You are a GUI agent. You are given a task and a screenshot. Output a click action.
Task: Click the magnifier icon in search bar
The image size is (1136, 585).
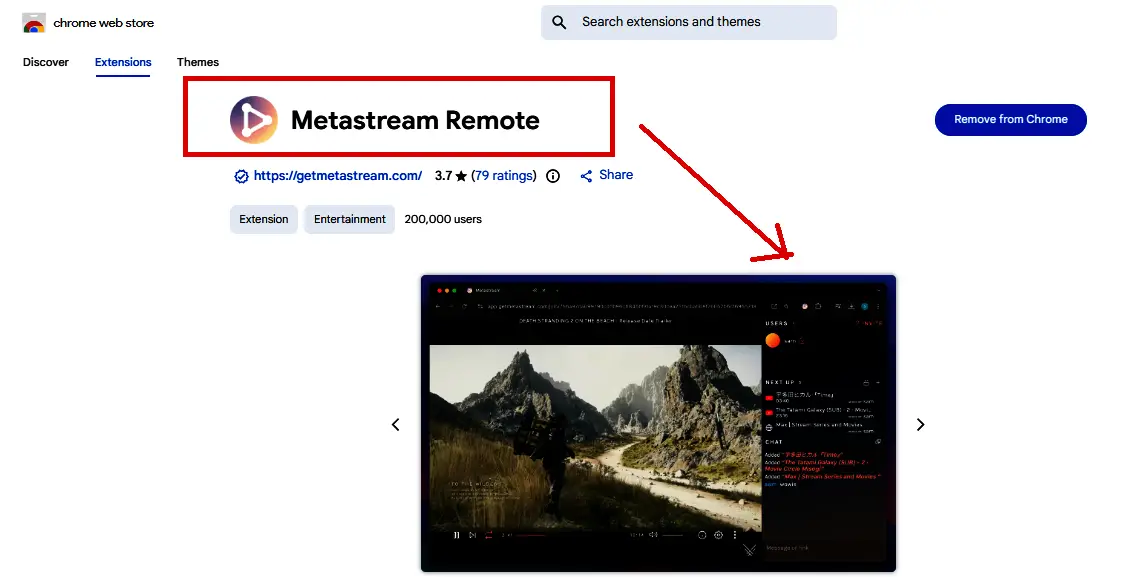[x=560, y=22]
